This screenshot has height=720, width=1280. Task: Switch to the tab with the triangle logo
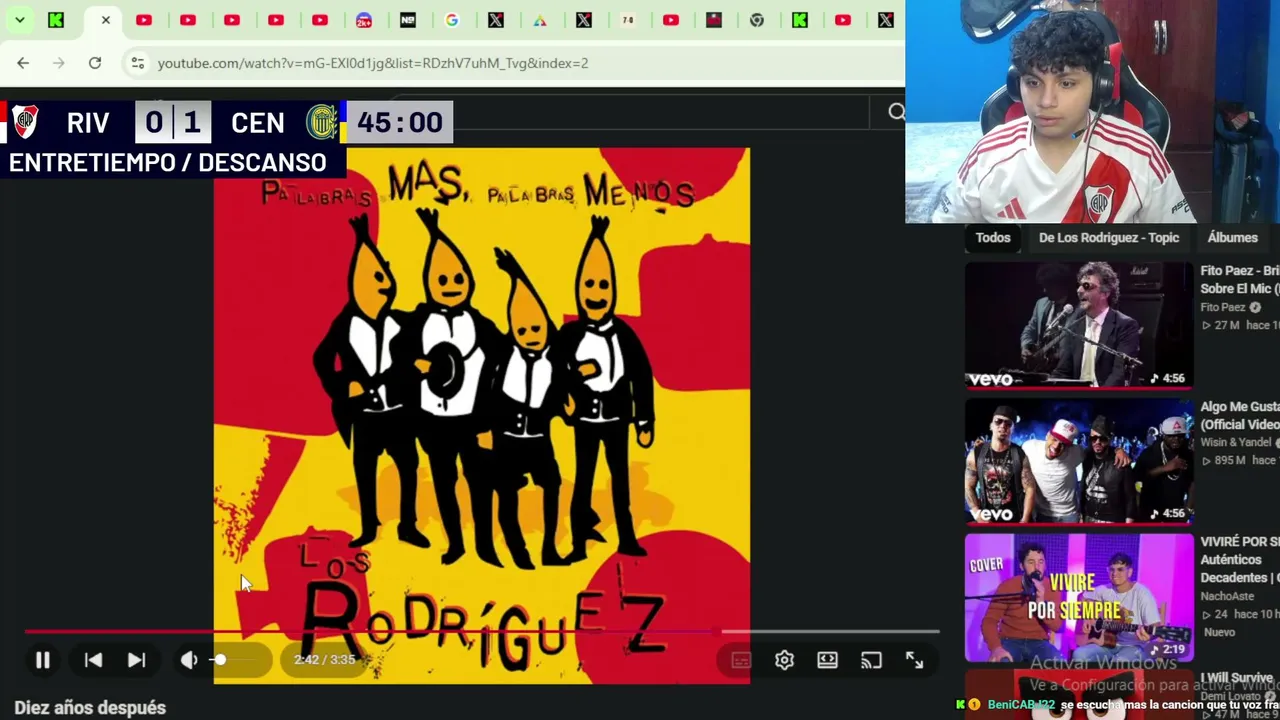[540, 20]
